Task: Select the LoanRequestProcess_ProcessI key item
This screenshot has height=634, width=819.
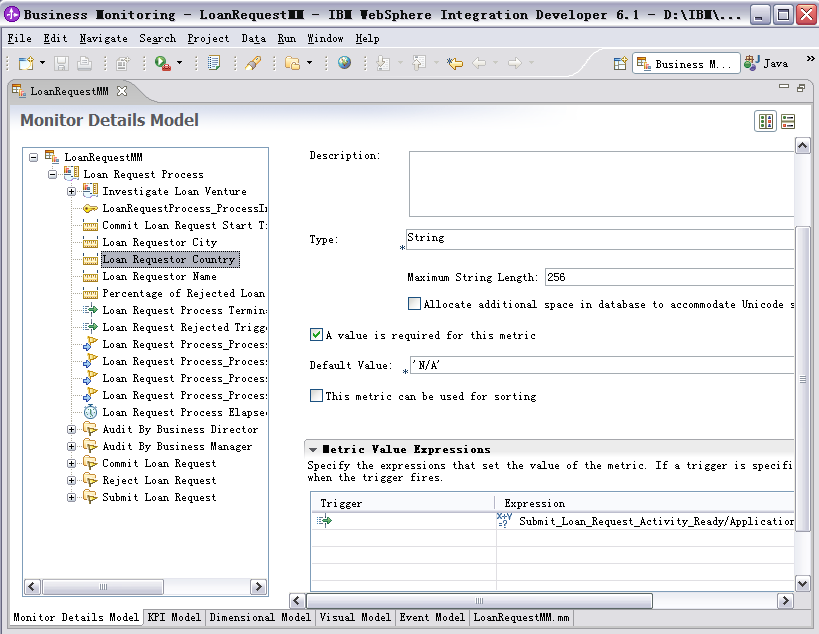Action: [184, 208]
